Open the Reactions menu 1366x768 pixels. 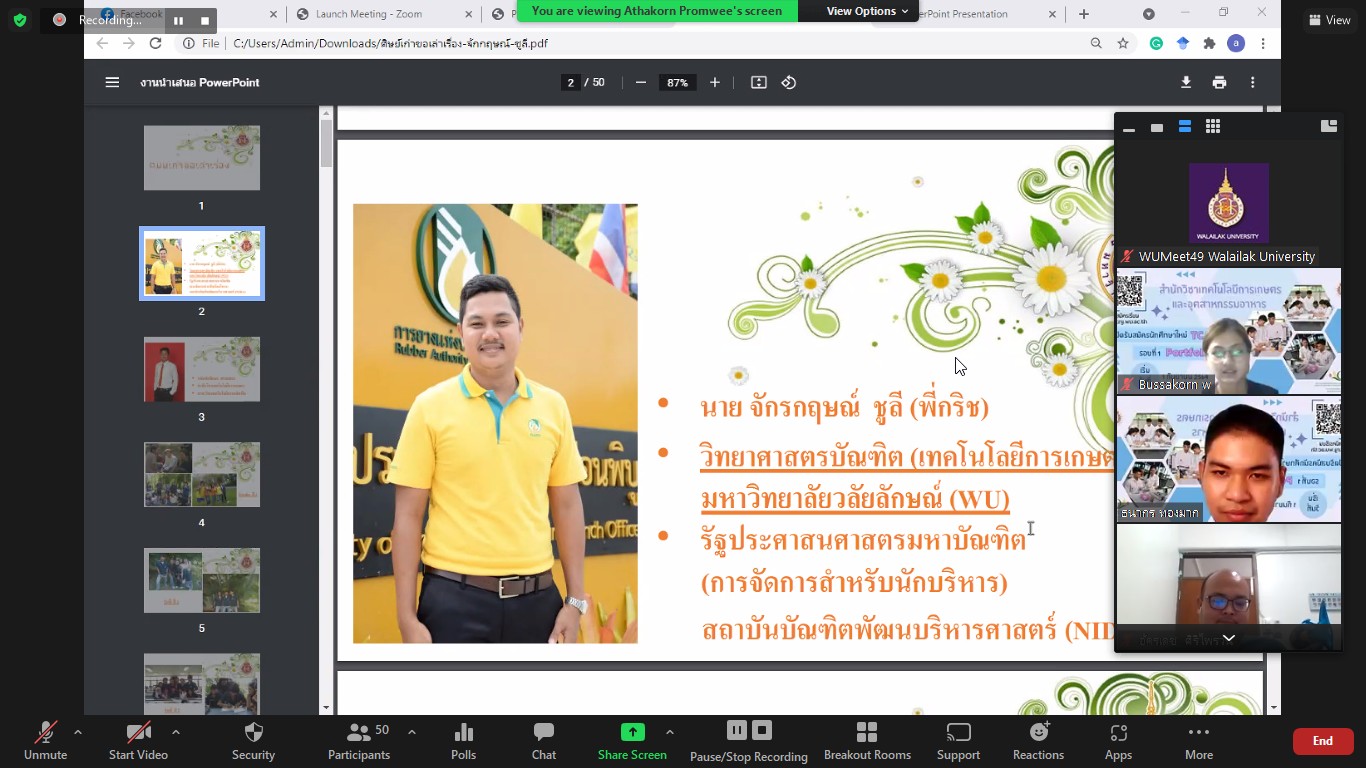point(1038,741)
